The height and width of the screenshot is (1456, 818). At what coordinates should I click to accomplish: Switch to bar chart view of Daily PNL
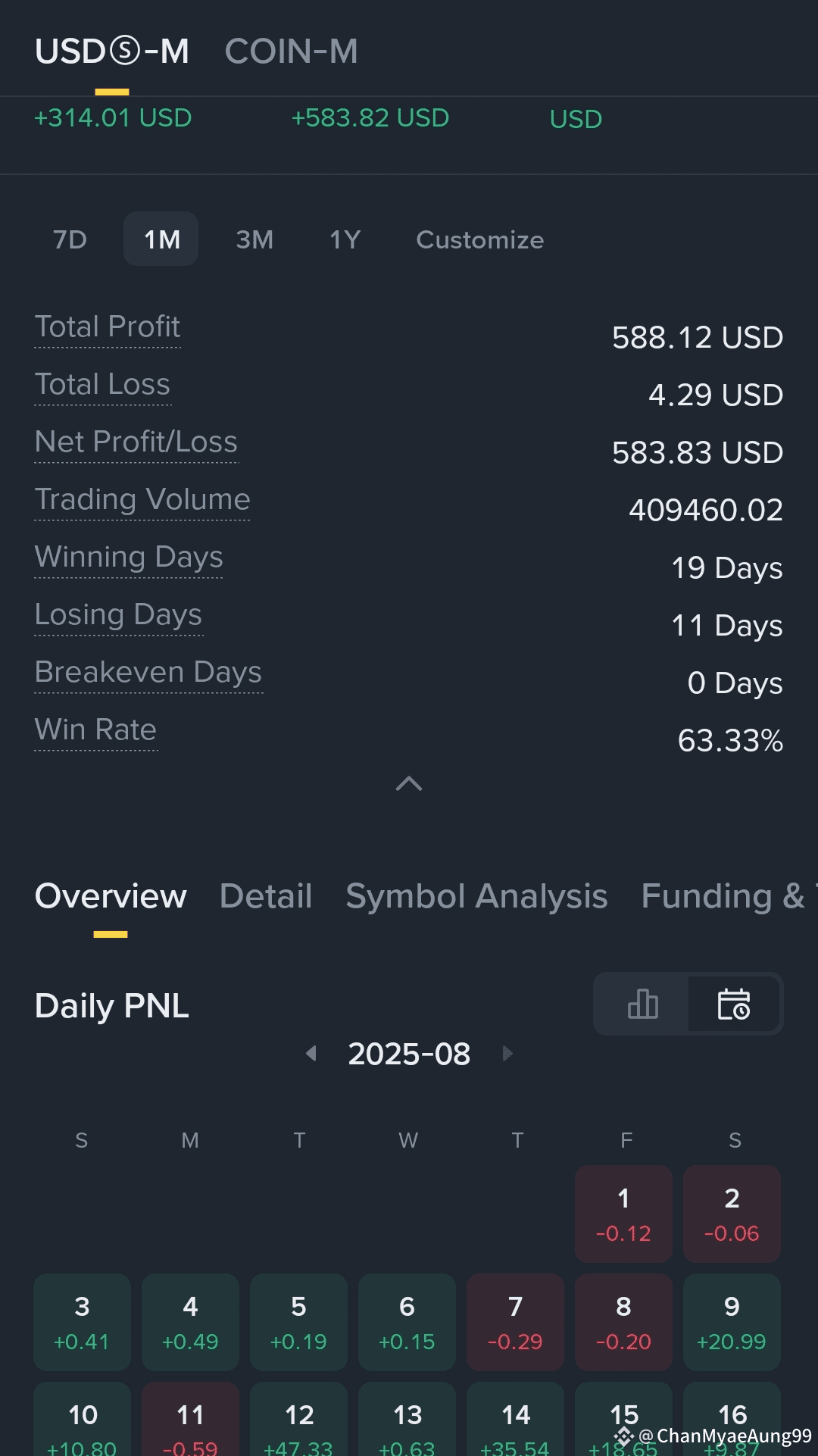pyautogui.click(x=642, y=1005)
